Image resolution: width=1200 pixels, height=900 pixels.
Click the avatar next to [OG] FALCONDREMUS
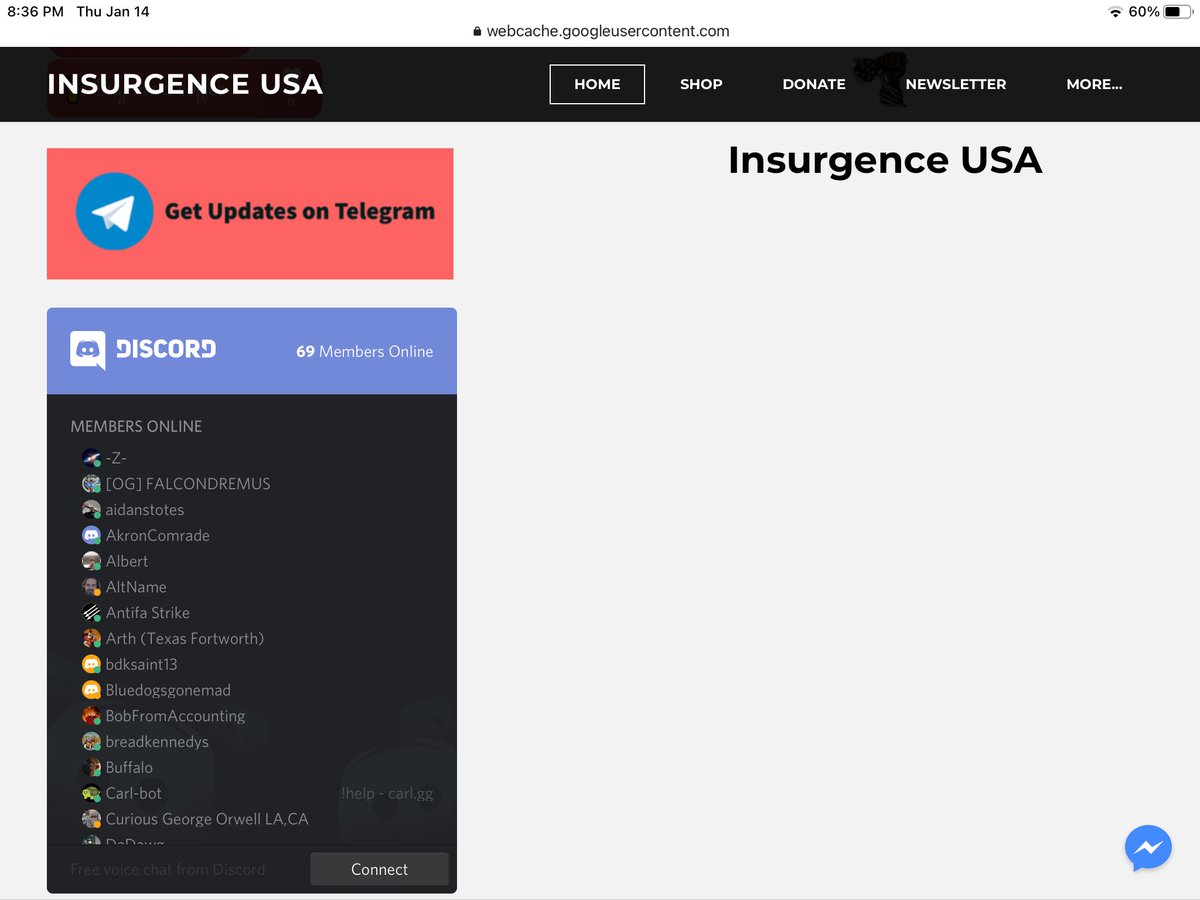click(91, 484)
